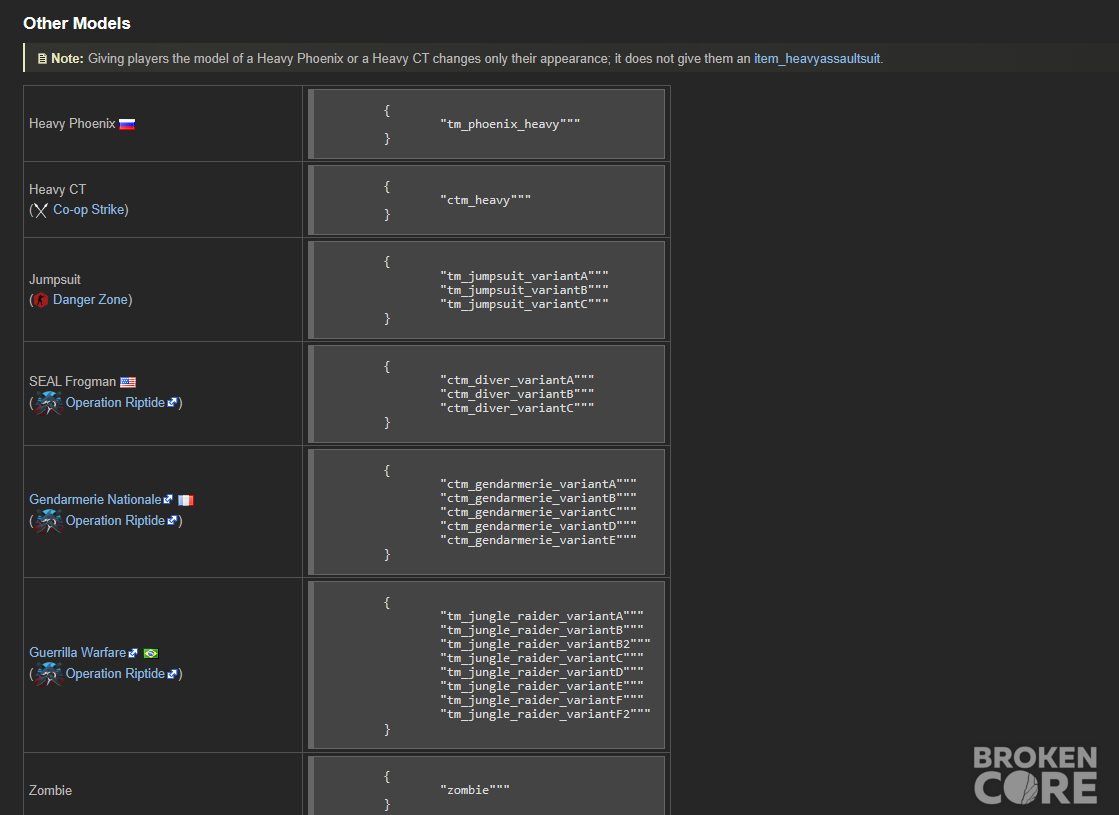This screenshot has width=1119, height=815.
Task: Open the item_heavyassaultsuit link
Action: [x=817, y=59]
